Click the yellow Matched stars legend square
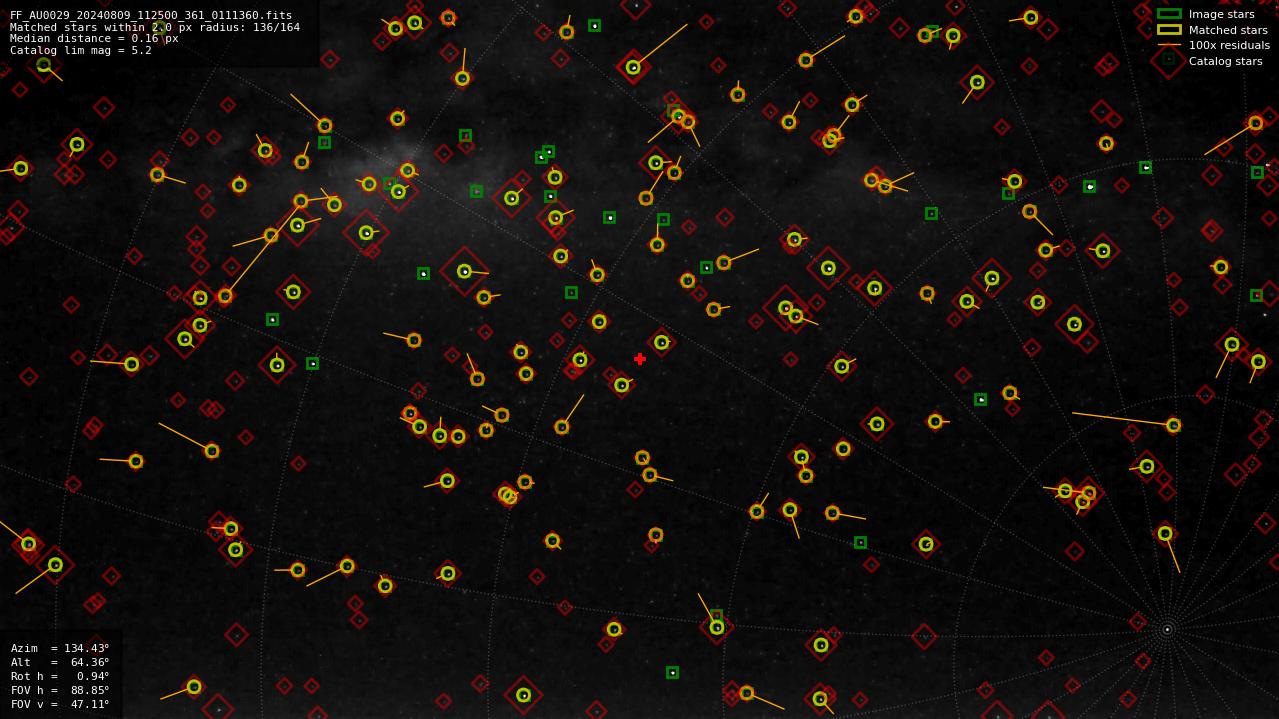 (1169, 30)
